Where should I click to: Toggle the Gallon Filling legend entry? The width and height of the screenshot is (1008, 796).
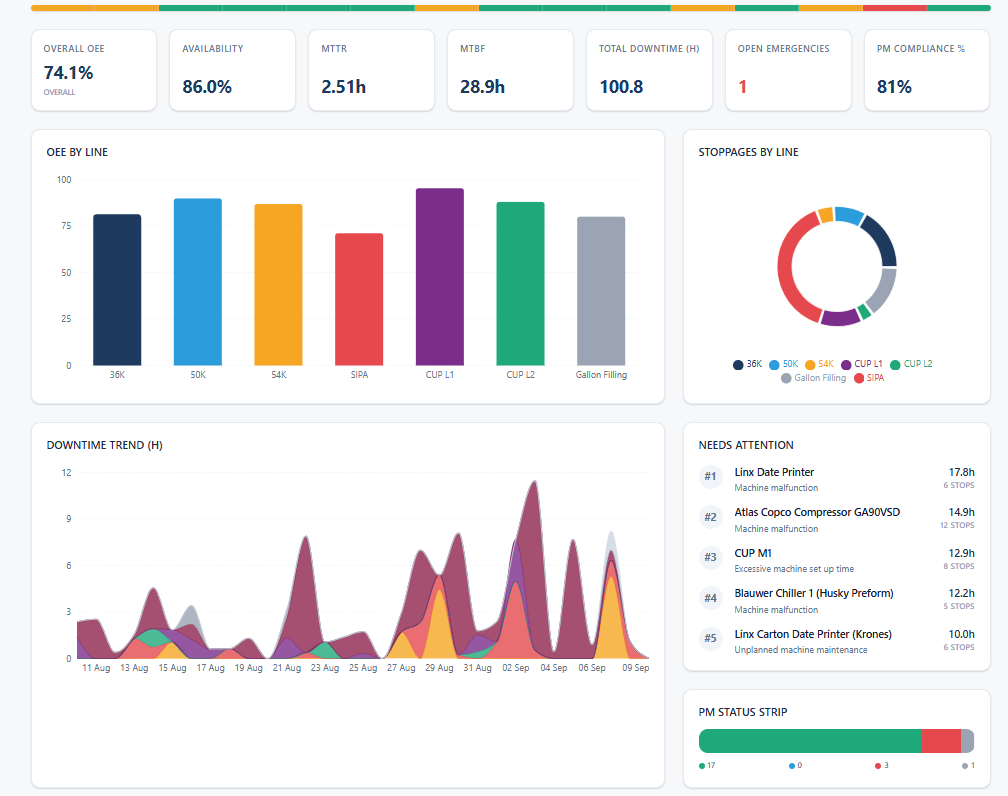[813, 378]
